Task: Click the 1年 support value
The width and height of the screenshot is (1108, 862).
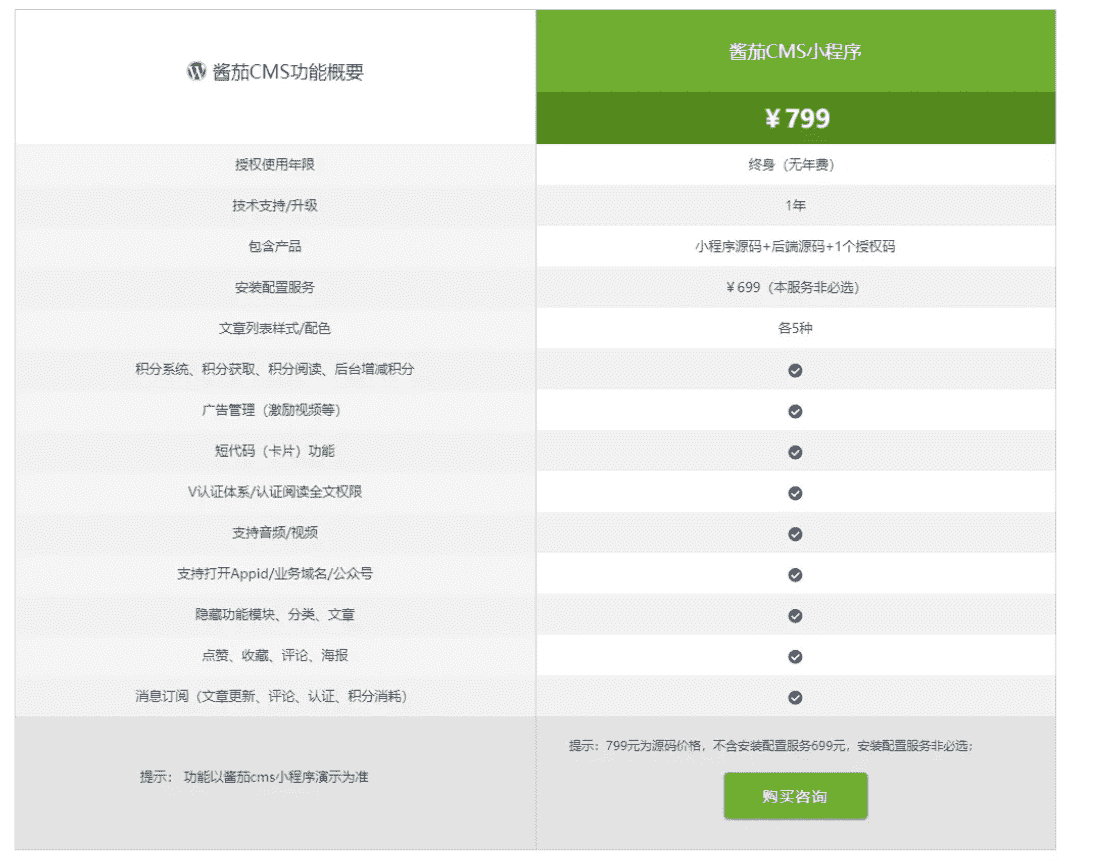Action: 795,206
